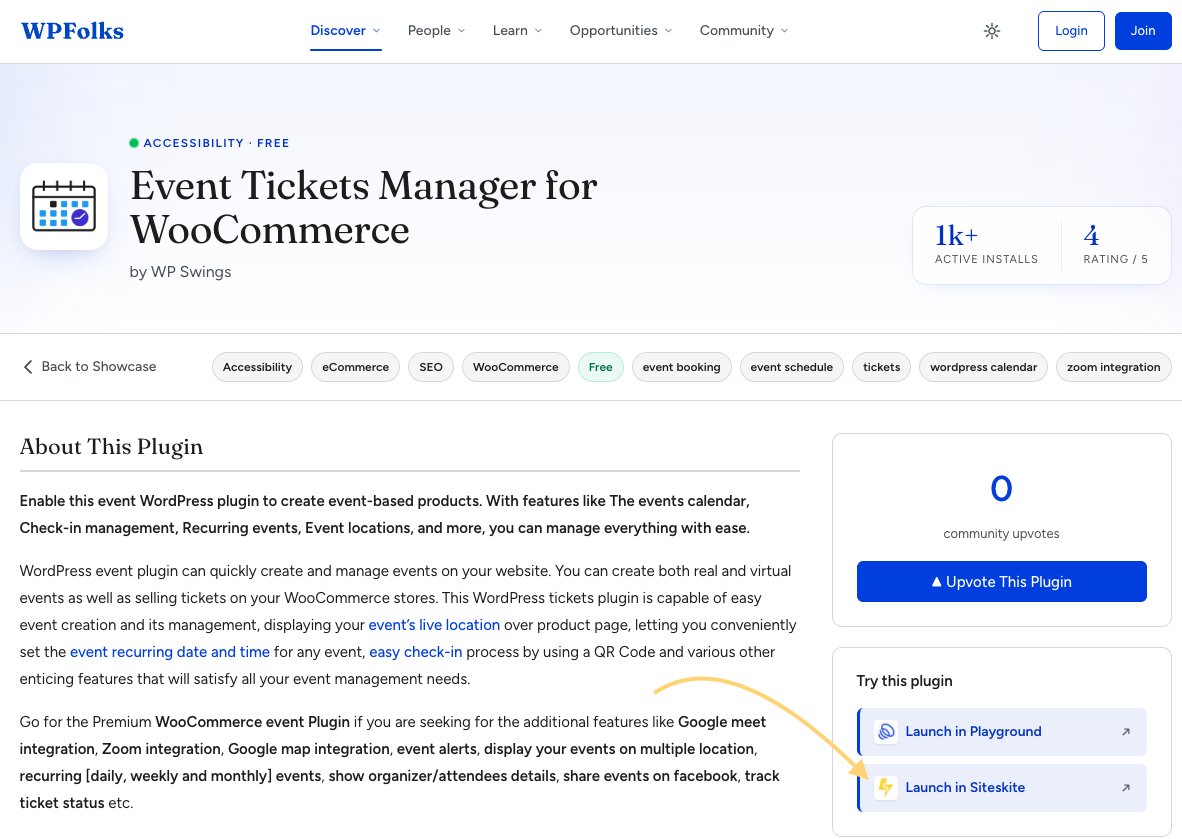Select the green Free tag
The image size is (1182, 839).
click(x=601, y=367)
